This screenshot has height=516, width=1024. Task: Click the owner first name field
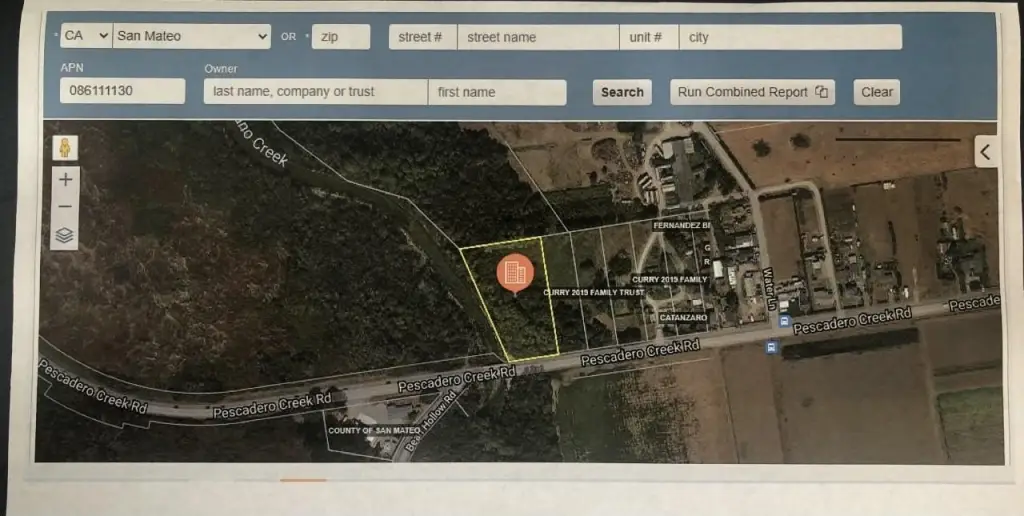497,92
